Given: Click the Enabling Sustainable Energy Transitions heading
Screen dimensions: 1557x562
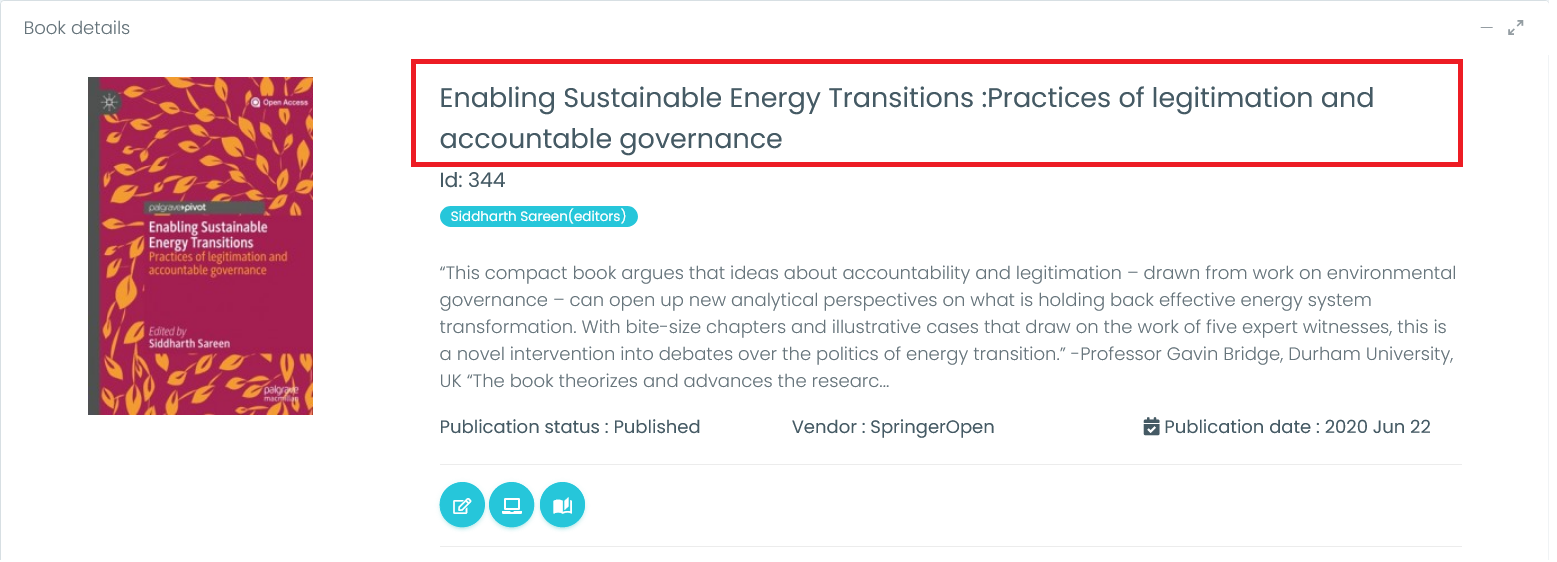Looking at the screenshot, I should point(906,118).
